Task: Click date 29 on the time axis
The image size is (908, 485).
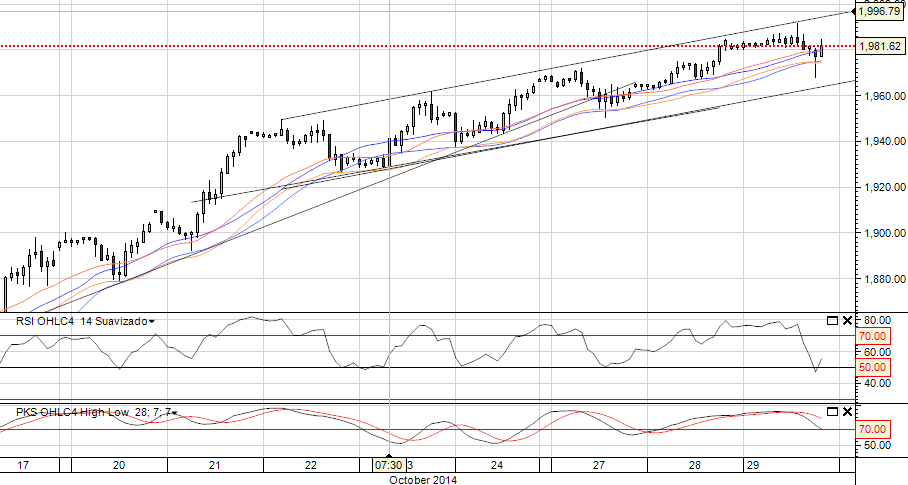Action: (752, 465)
